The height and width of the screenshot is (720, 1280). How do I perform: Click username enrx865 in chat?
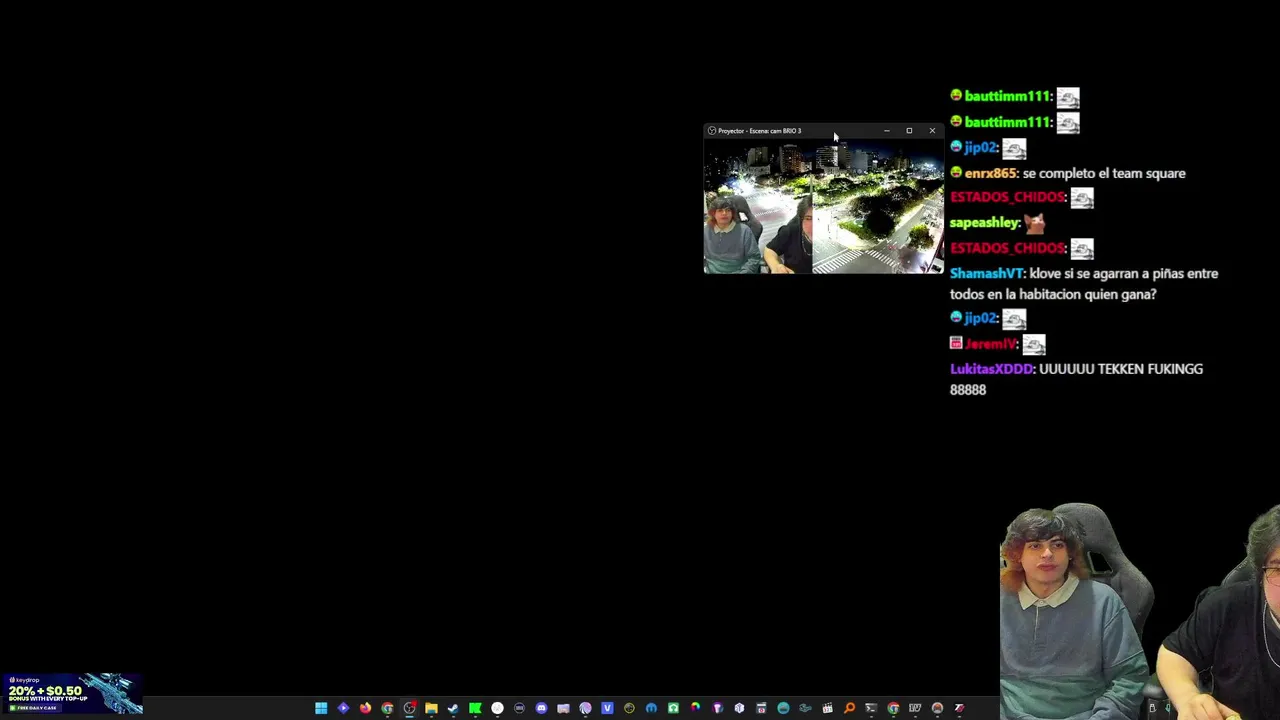pos(991,173)
